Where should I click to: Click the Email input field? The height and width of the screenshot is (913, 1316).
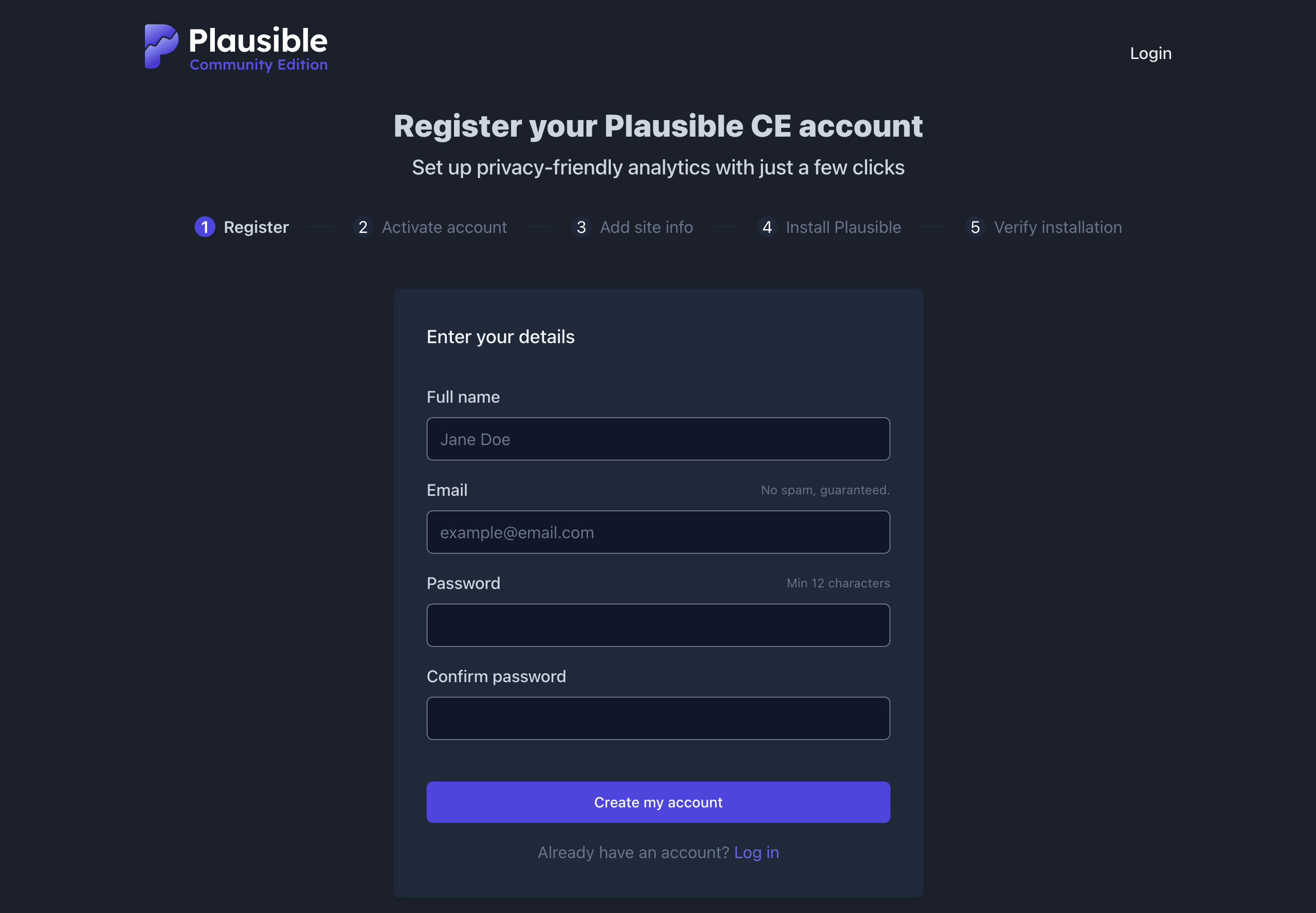(x=658, y=532)
